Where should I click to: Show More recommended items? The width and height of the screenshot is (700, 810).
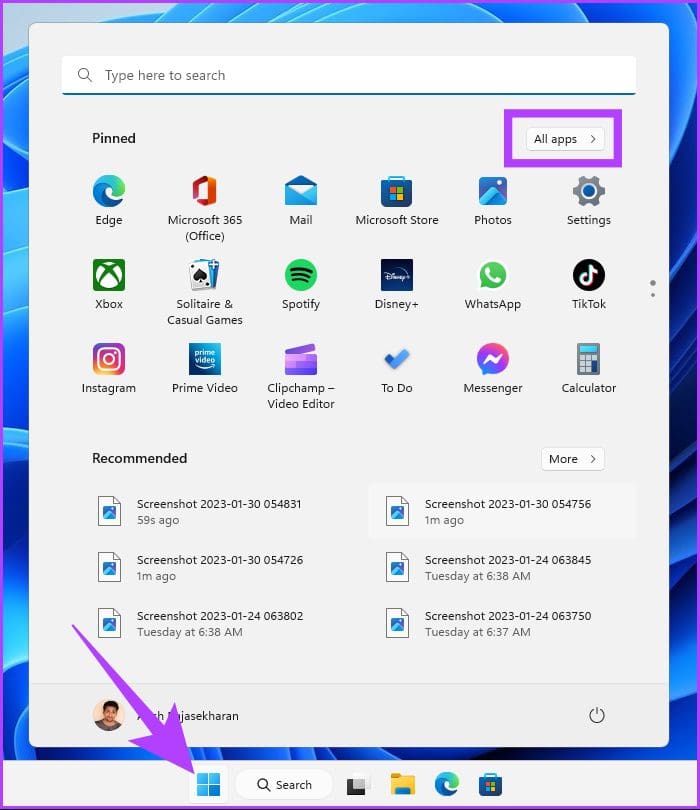tap(573, 459)
